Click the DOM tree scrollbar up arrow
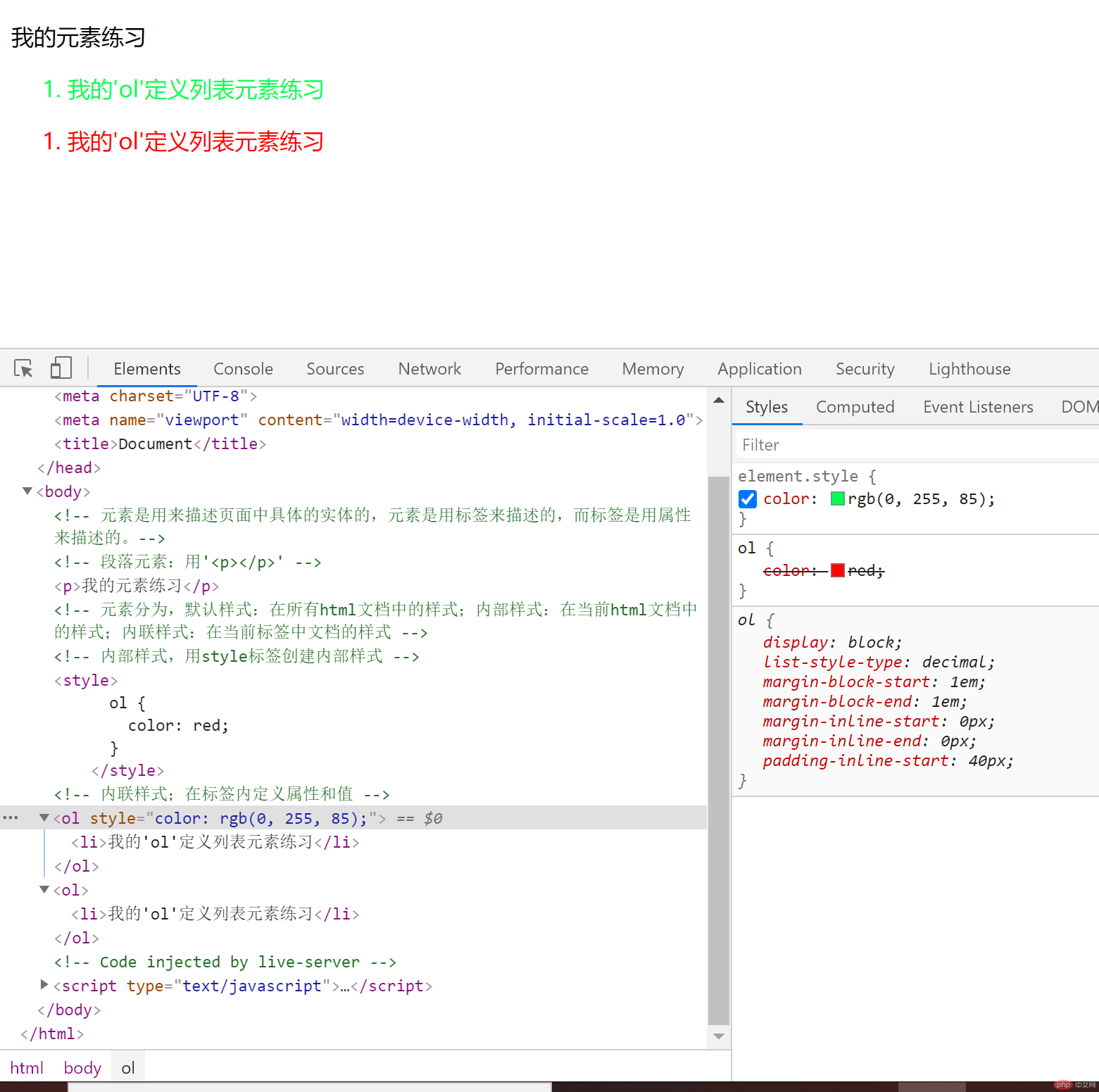Viewport: 1099px width, 1092px height. click(719, 400)
